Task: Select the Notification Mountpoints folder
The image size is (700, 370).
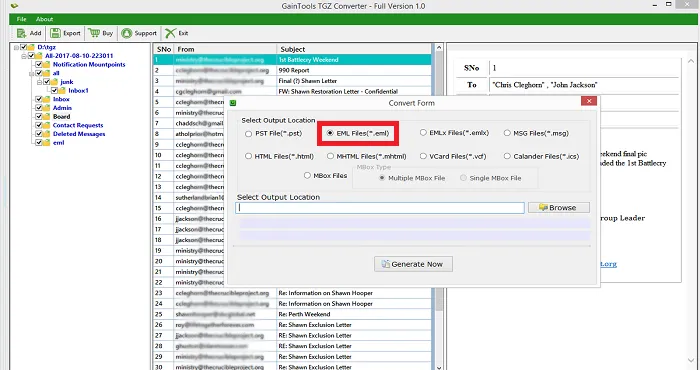Action: tap(89, 64)
